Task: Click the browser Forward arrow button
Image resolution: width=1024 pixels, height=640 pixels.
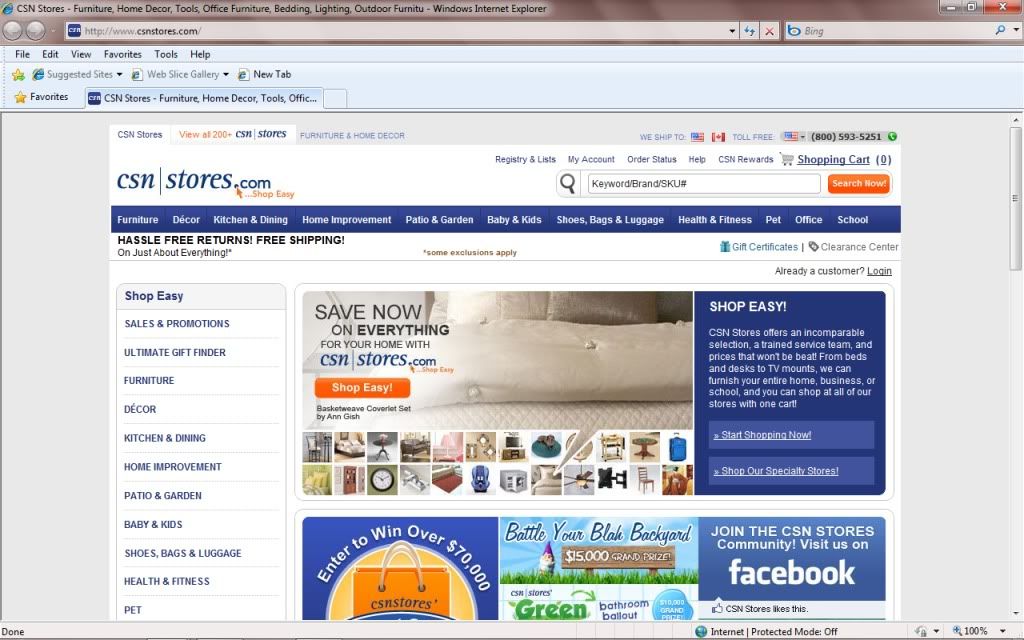Action: [x=35, y=30]
